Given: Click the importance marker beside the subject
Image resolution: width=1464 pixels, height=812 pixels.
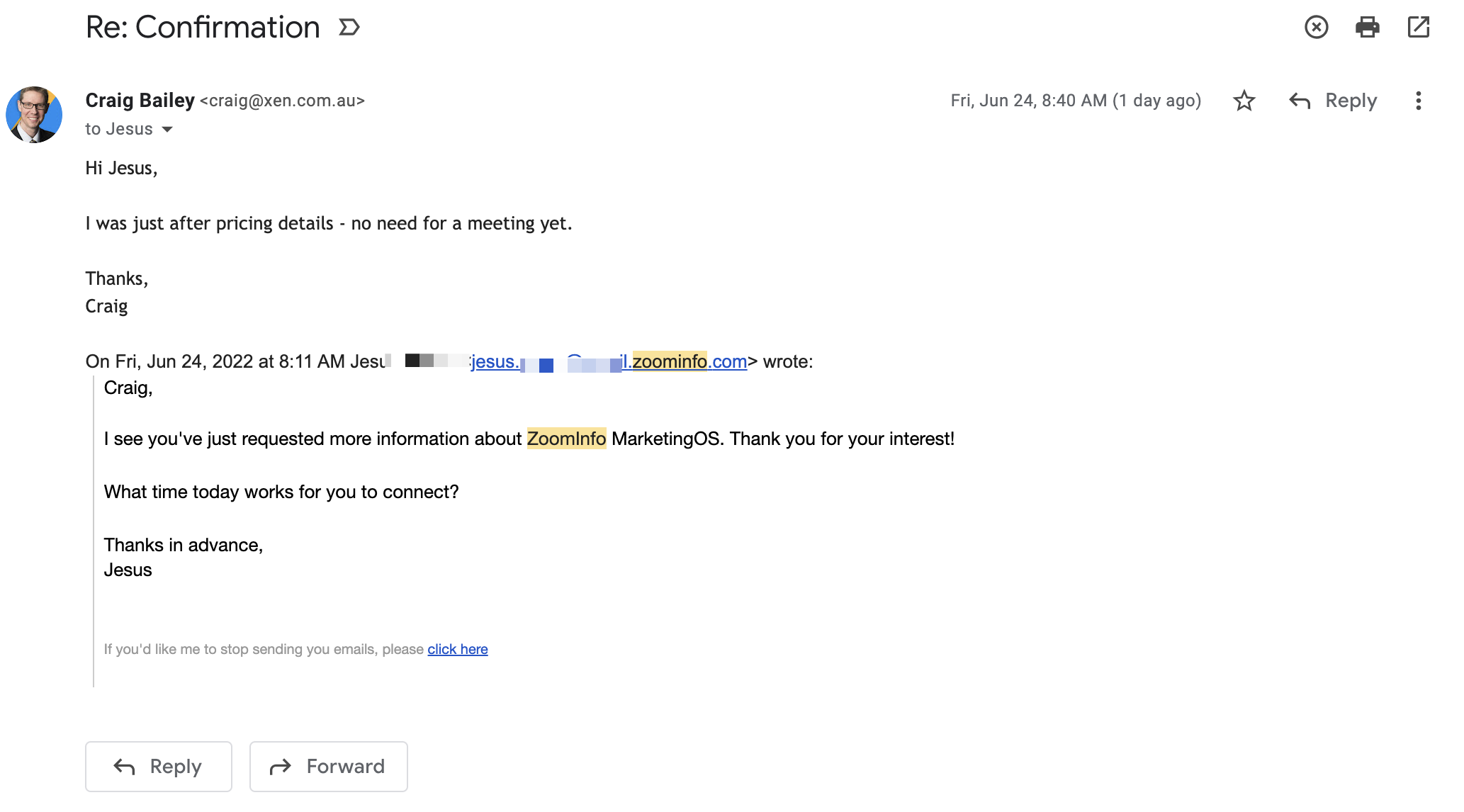Looking at the screenshot, I should click(x=349, y=28).
